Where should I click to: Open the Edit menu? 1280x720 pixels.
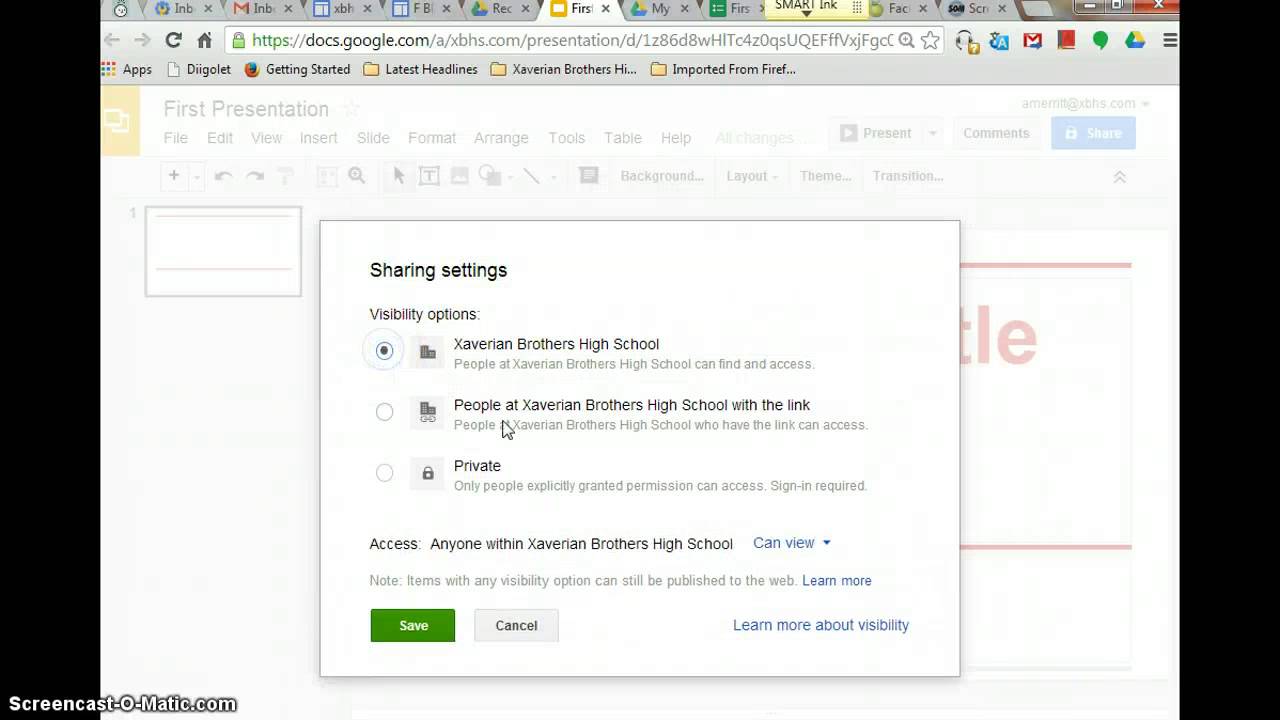click(220, 138)
